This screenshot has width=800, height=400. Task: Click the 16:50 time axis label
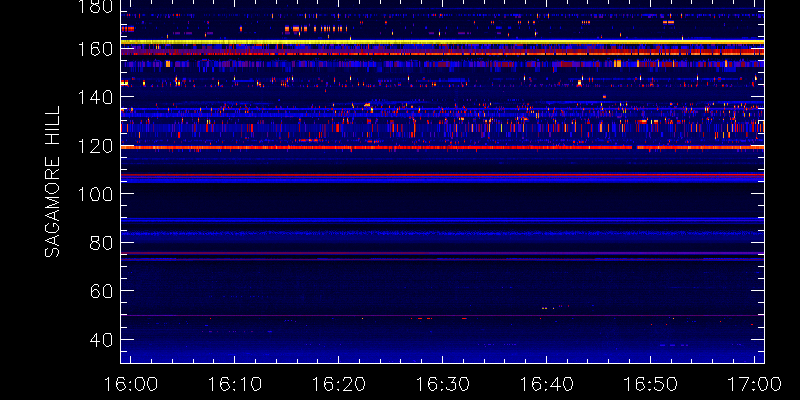point(650,383)
